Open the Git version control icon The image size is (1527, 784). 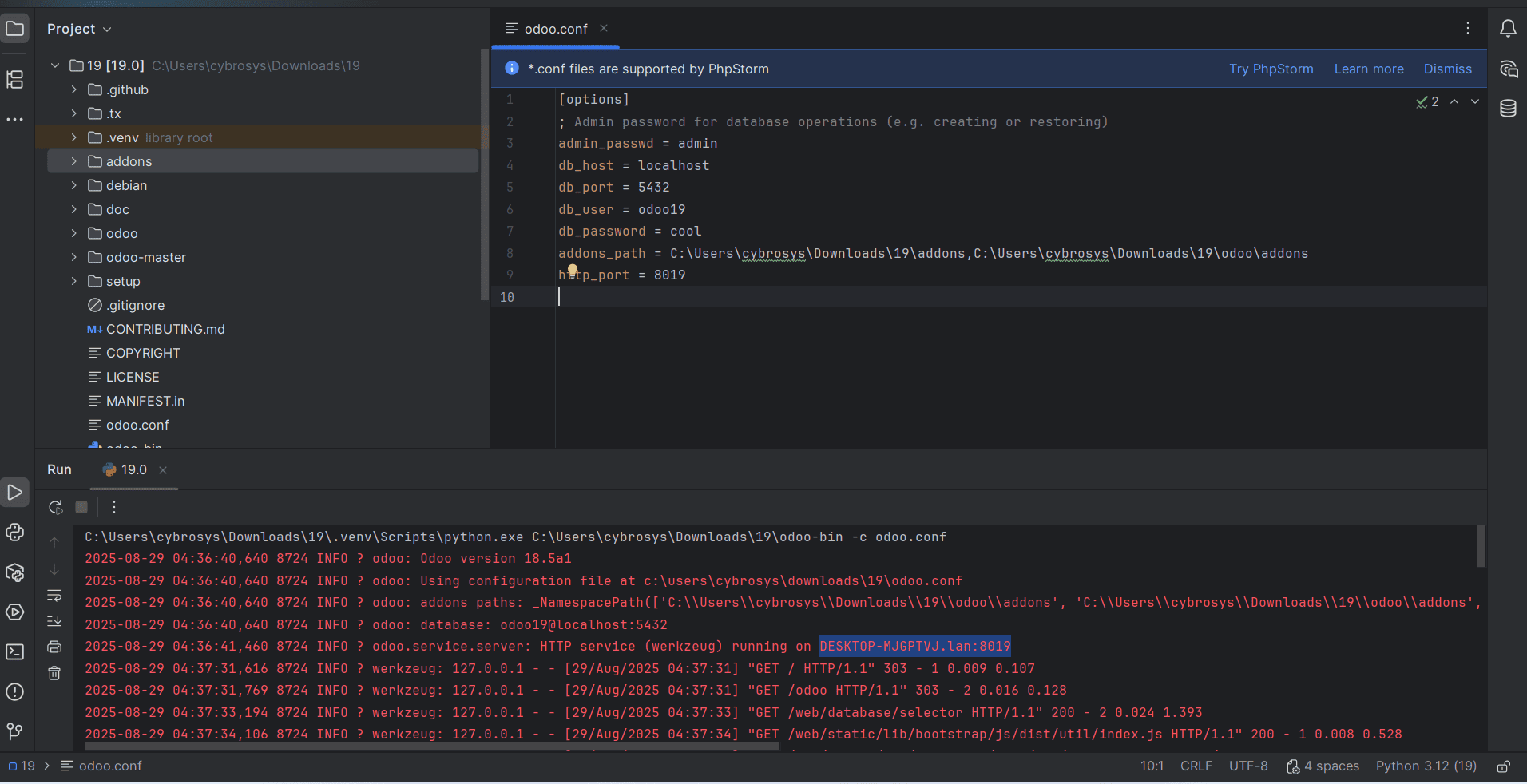click(15, 731)
